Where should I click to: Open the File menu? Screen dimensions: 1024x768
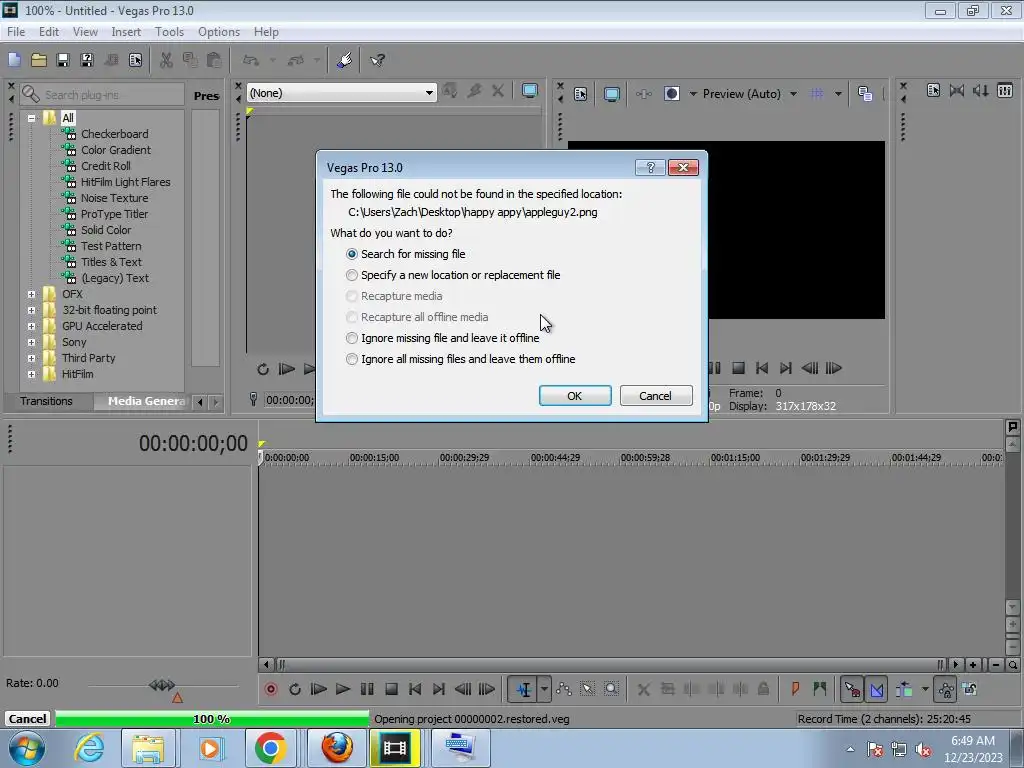point(16,31)
